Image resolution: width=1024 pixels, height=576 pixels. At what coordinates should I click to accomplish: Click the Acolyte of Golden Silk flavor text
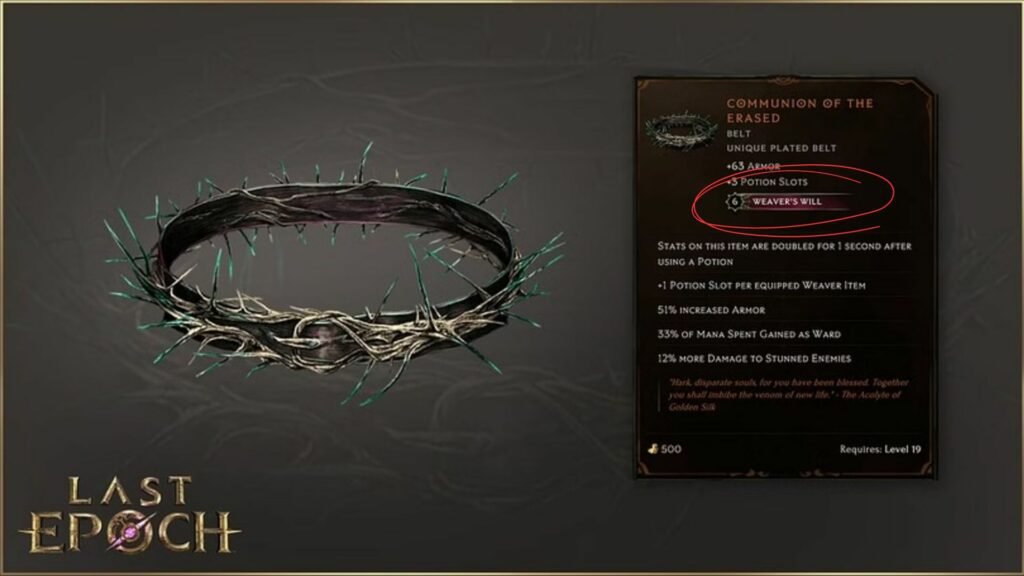pyautogui.click(x=788, y=394)
